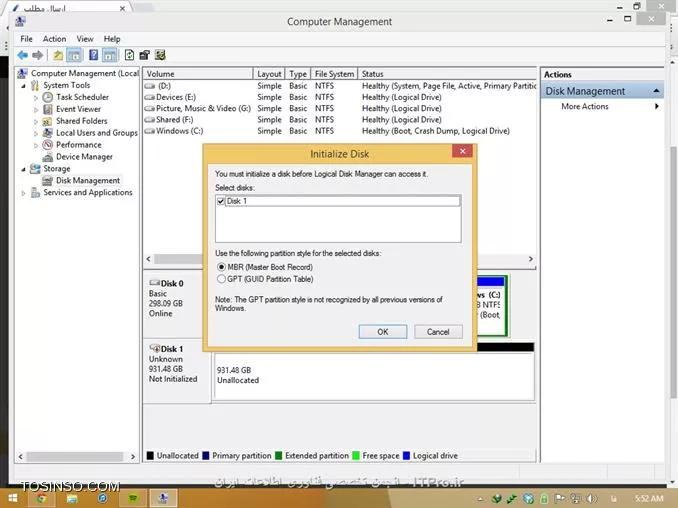Select the Windows (C:) volume row
Screen dimensions: 678x508
coord(339,131)
